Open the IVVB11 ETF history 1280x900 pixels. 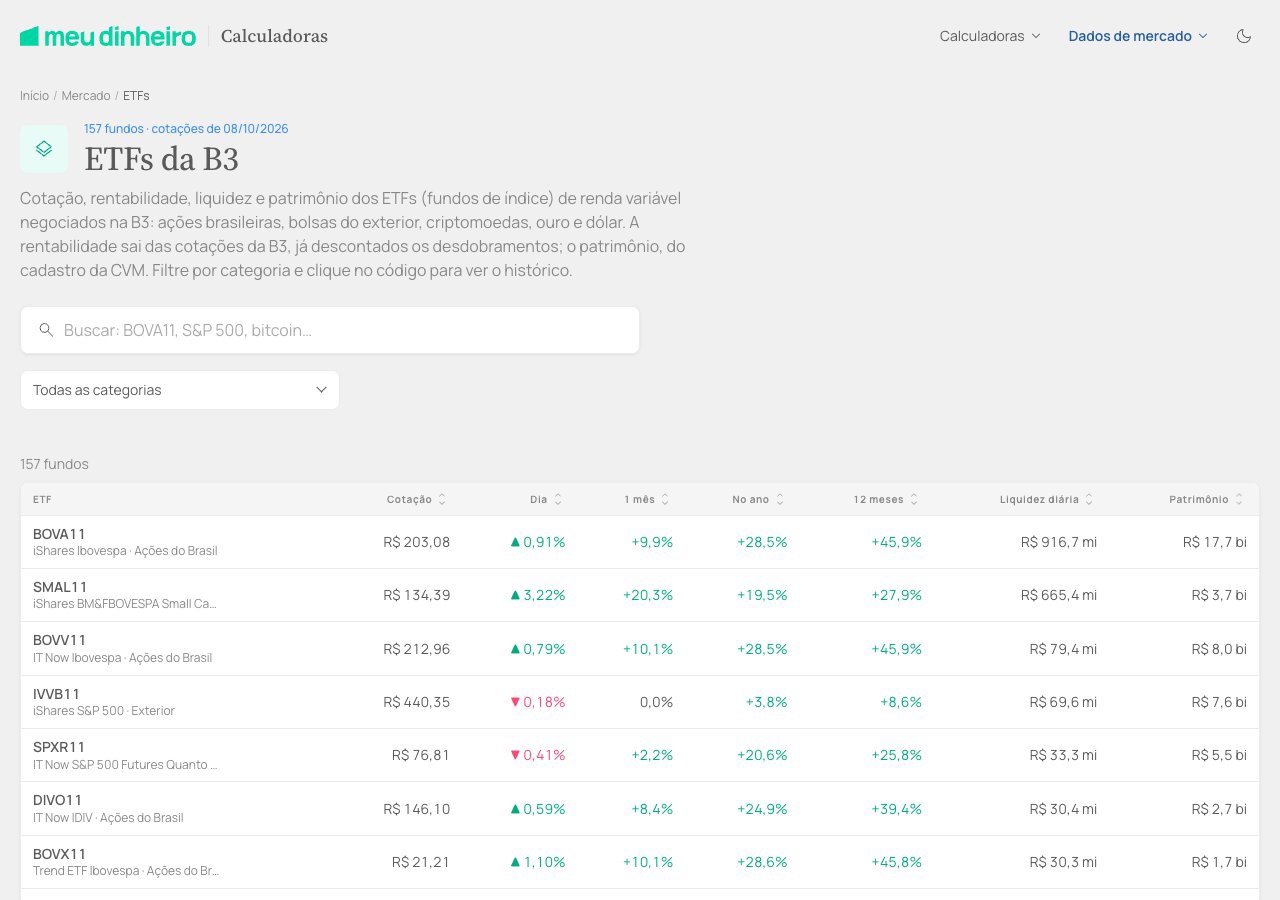tap(56, 694)
